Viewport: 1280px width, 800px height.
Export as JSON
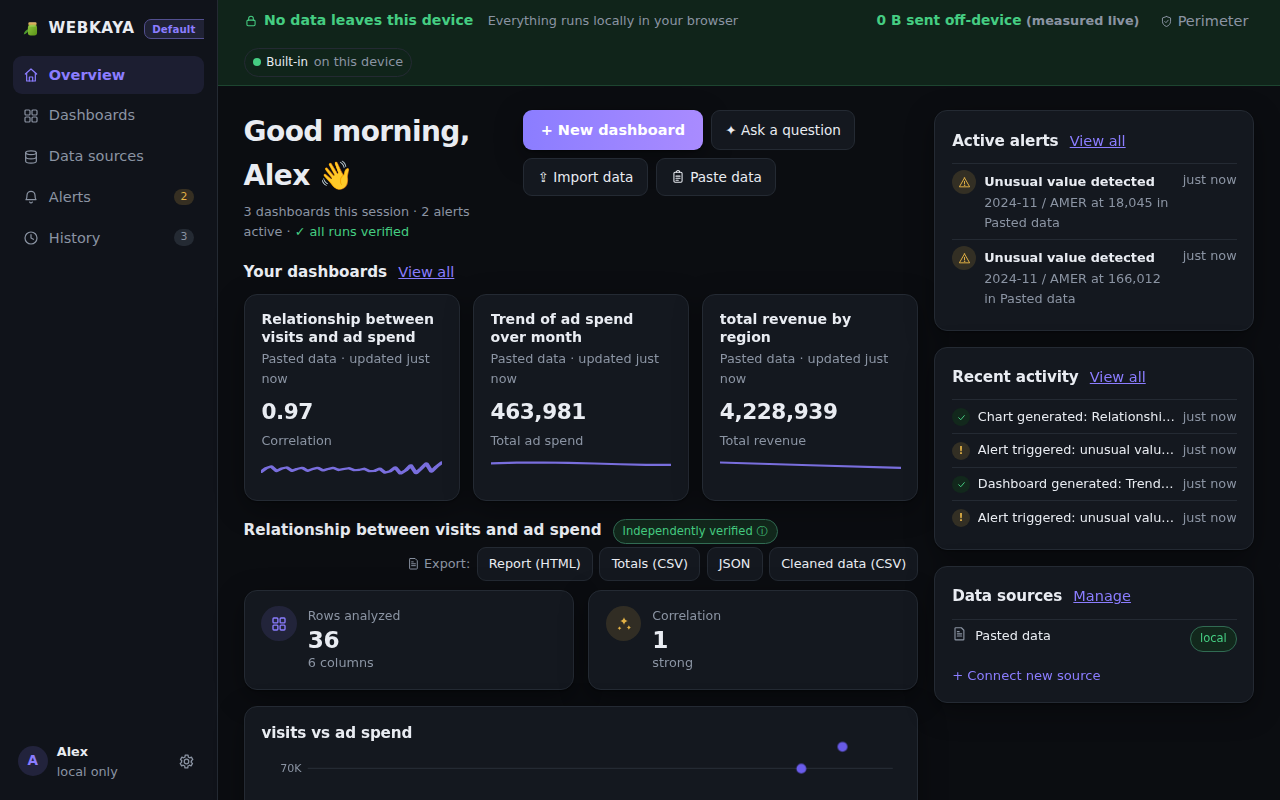(735, 564)
